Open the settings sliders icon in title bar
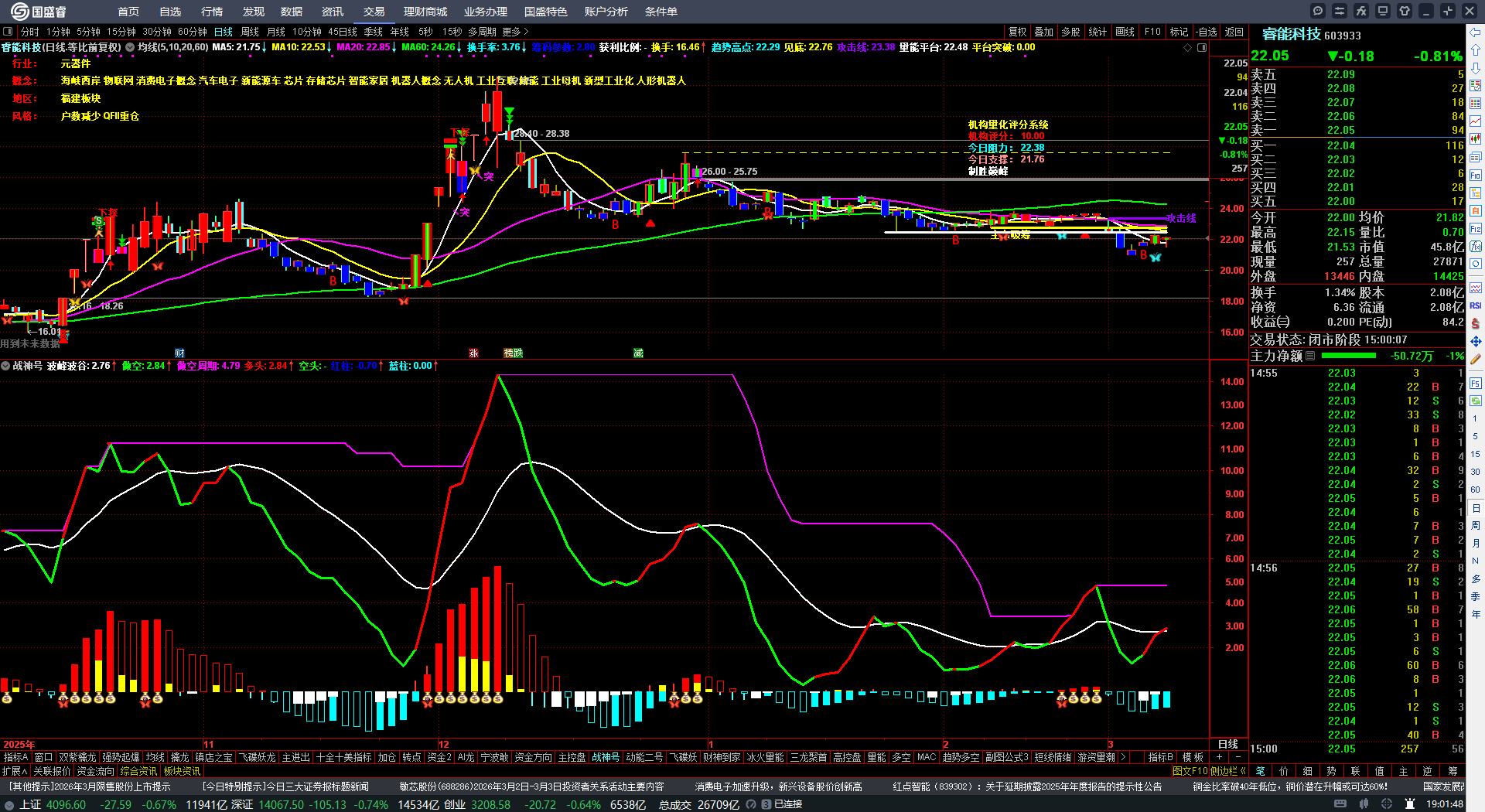The width and height of the screenshot is (1485, 812). (1340, 11)
